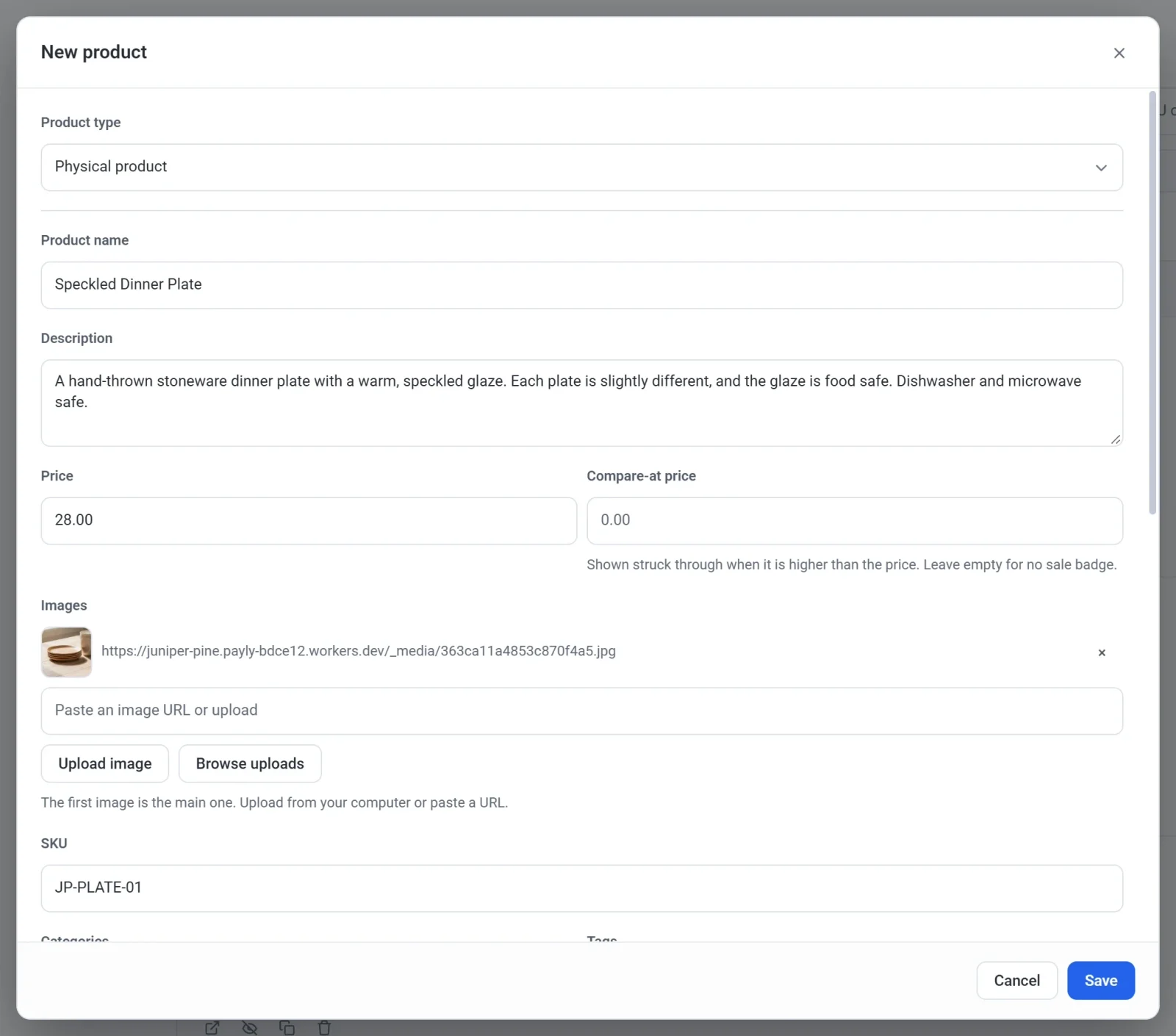The height and width of the screenshot is (1036, 1176).
Task: Click the description resize handle corner
Action: point(1115,439)
